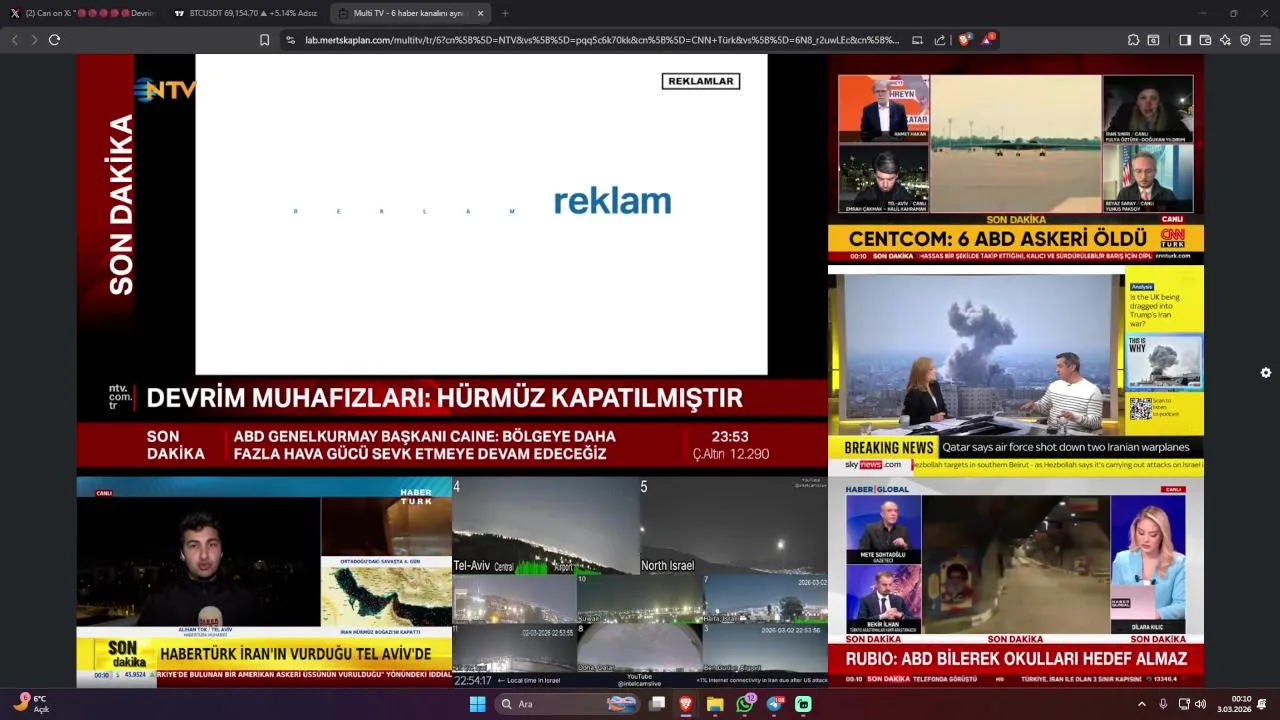Open the Brave VPN shield icon
1280x720 pixels.
coord(1245,40)
